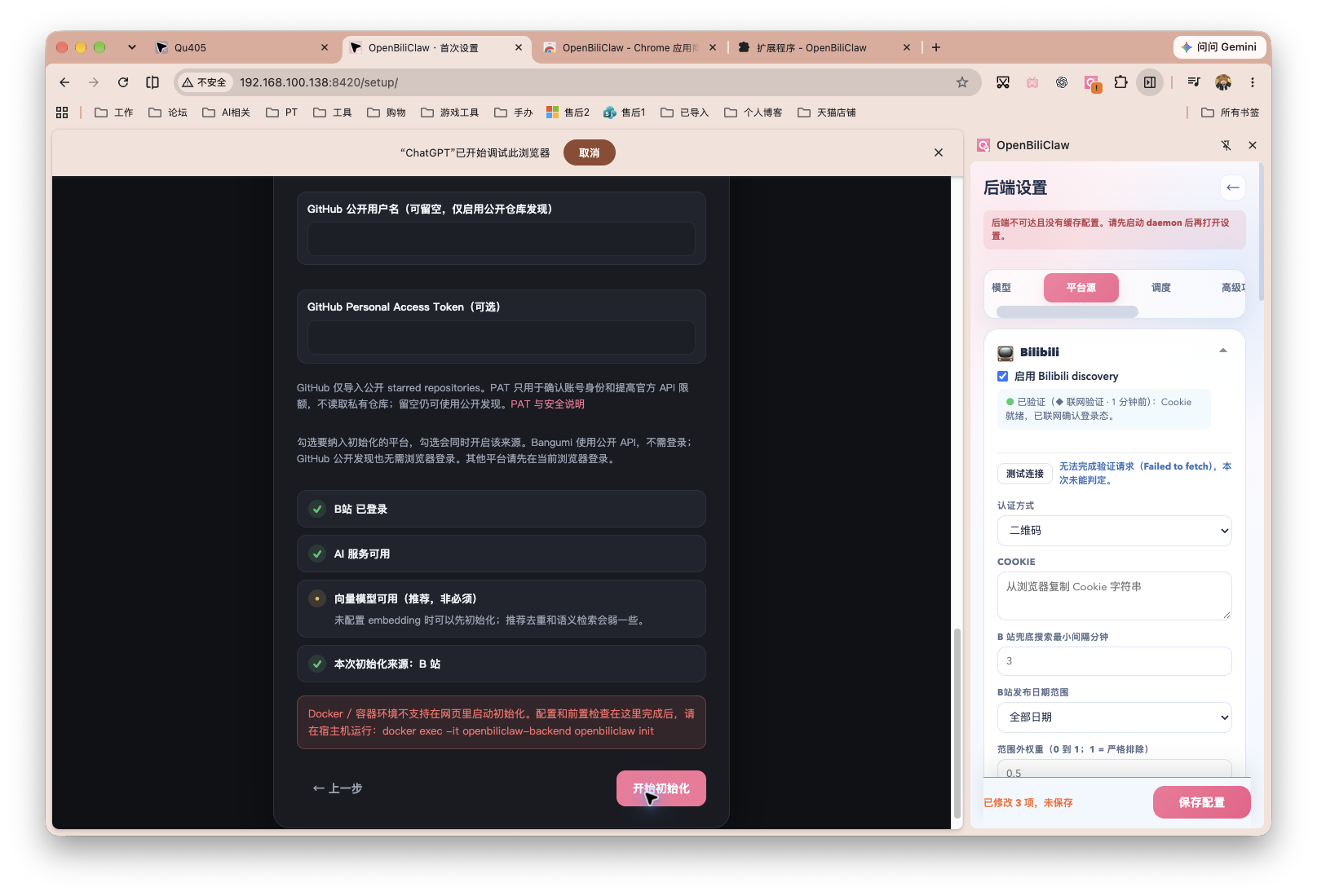Image resolution: width=1317 pixels, height=896 pixels.
Task: Open the 工作 bookmarks folder
Action: (x=114, y=113)
